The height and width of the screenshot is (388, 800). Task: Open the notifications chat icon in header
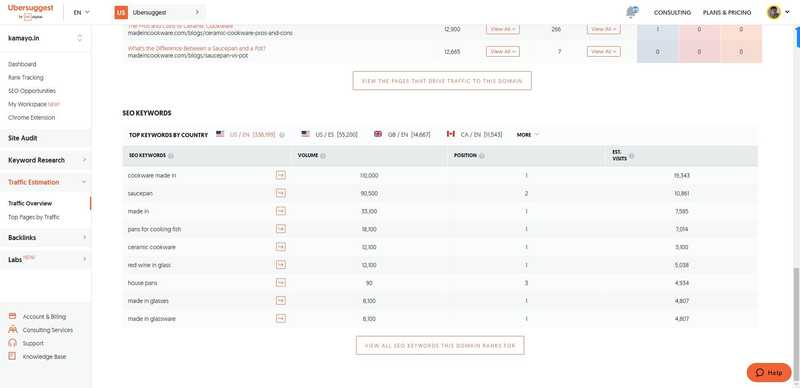(632, 12)
